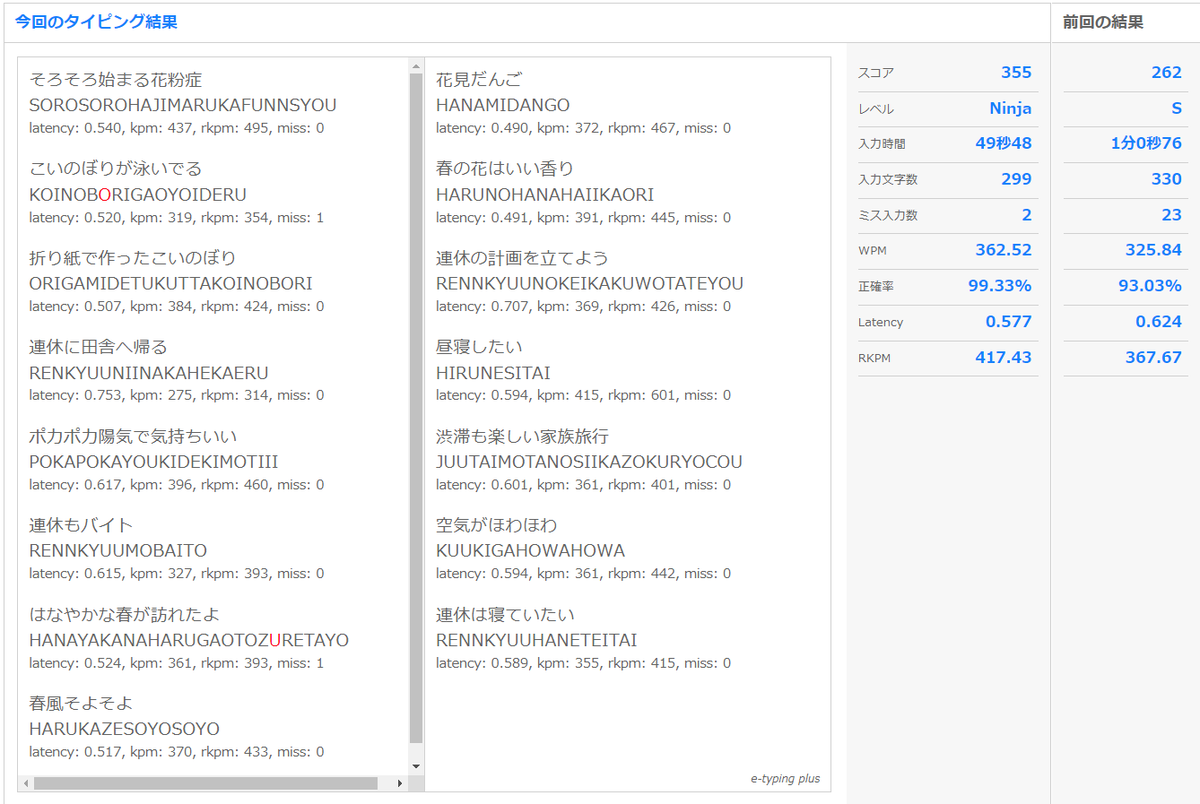Click the input time 49秒48

click(x=1004, y=143)
